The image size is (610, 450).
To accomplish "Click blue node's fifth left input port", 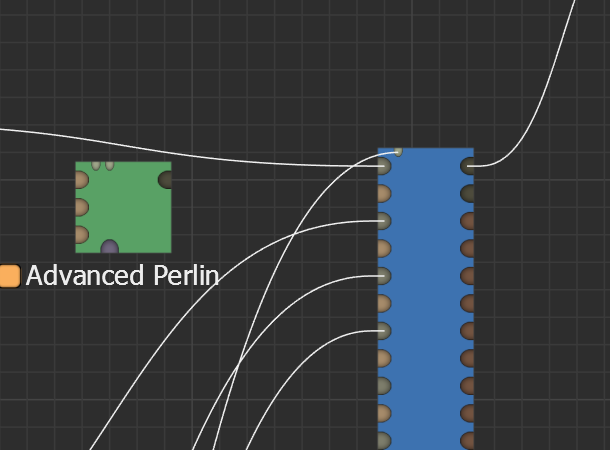I will tap(383, 275).
